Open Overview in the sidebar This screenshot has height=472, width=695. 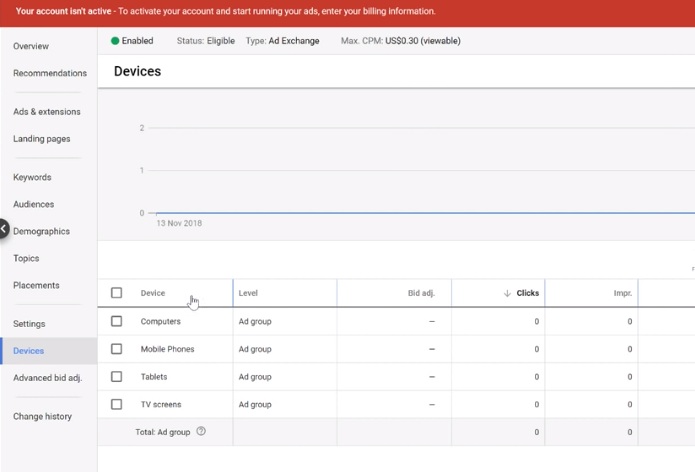[31, 46]
